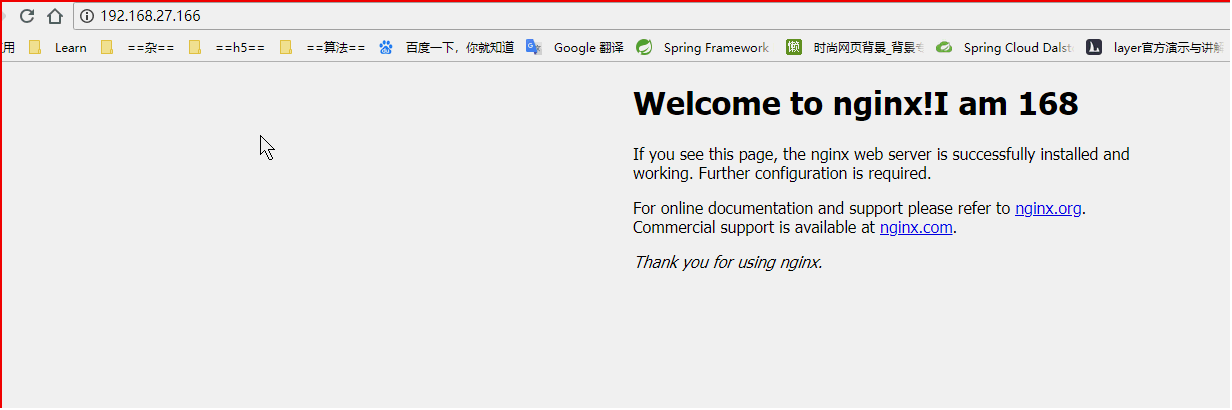
Task: Open the Google 翻译 bookmark
Action: [x=575, y=47]
